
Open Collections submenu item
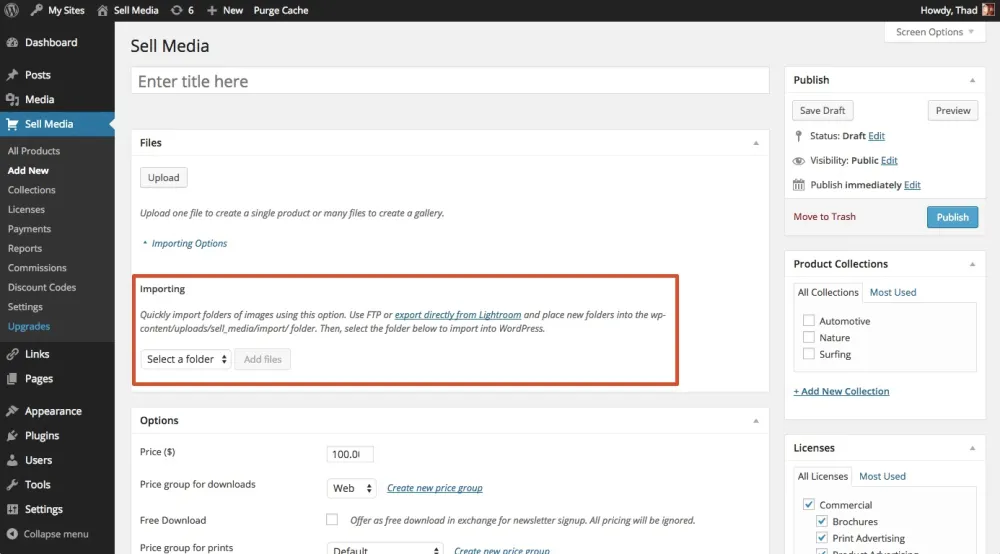32,190
